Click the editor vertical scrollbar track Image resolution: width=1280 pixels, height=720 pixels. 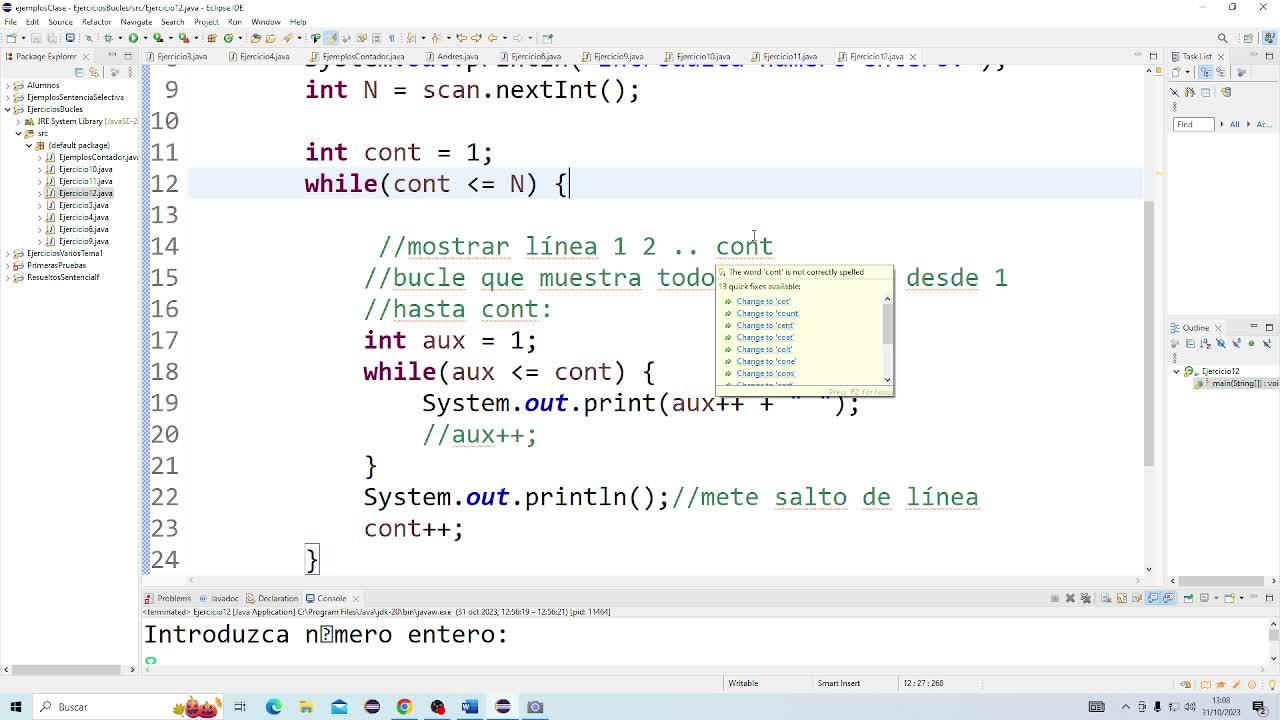[x=1148, y=400]
